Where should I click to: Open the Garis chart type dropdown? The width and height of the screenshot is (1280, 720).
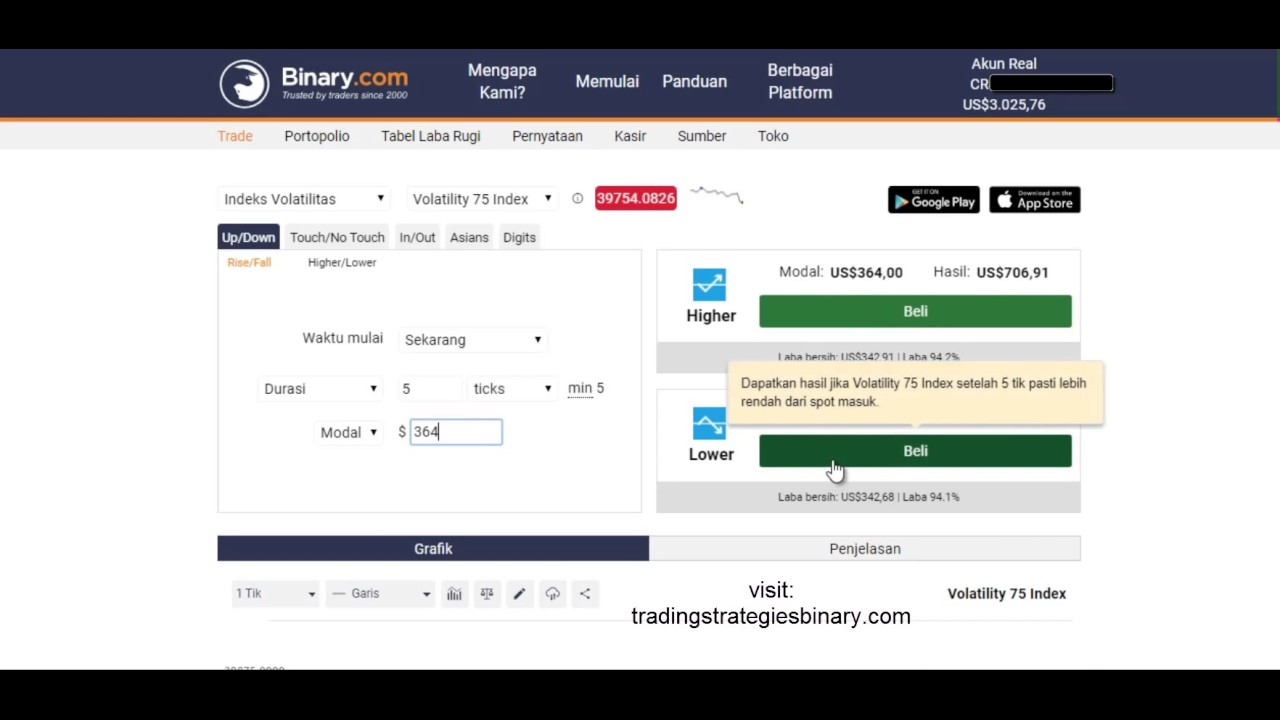click(380, 594)
